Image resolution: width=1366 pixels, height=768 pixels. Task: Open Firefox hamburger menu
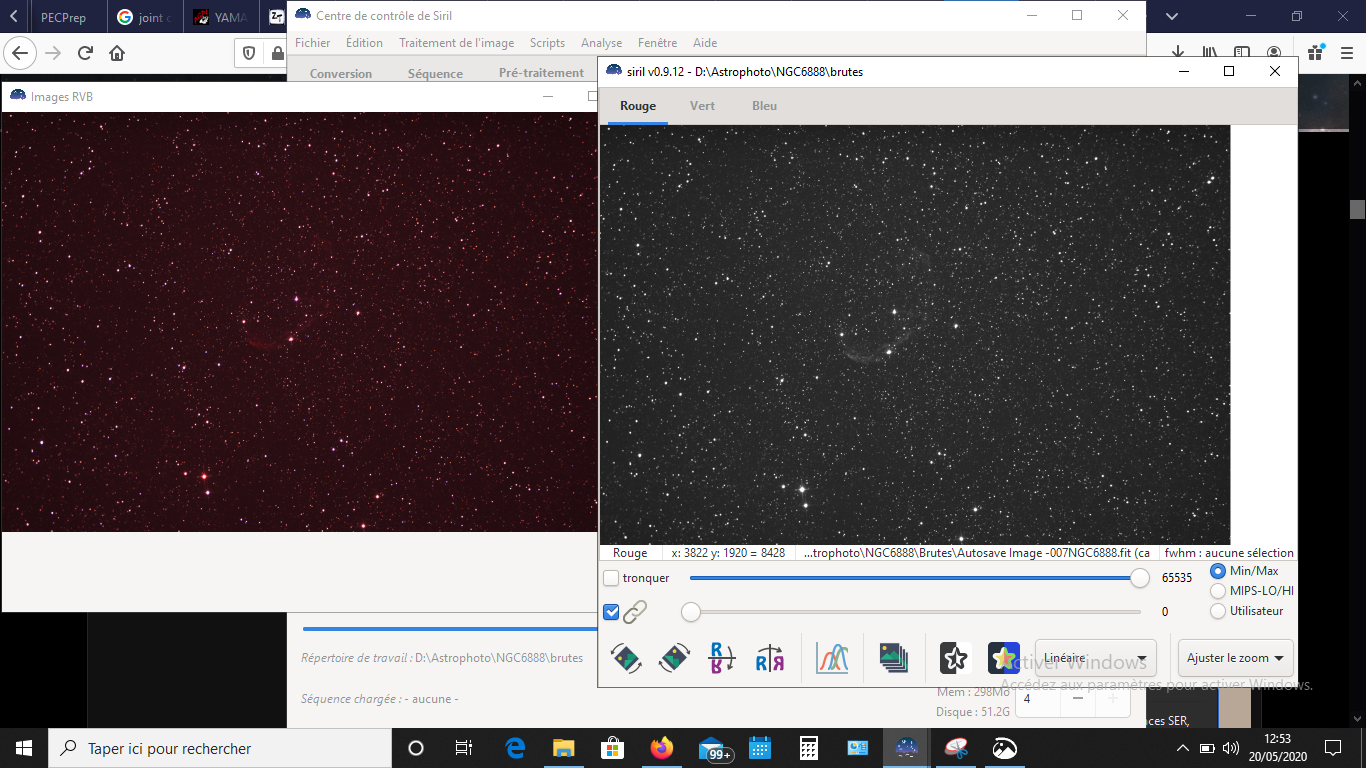tap(1346, 53)
